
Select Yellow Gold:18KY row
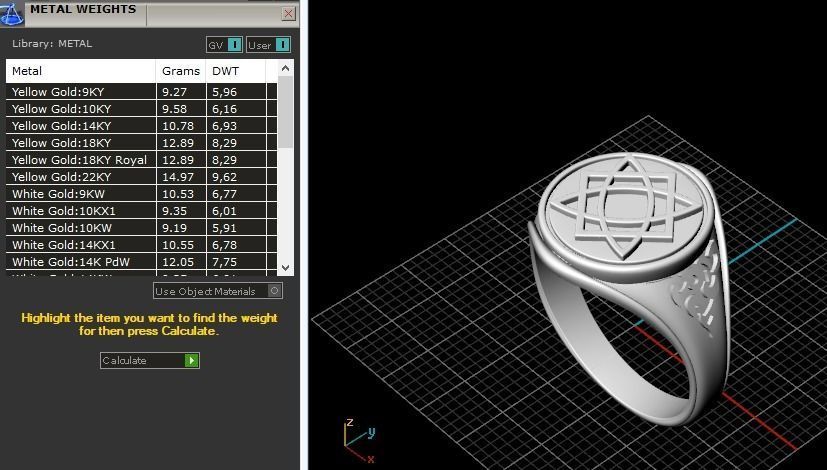(x=141, y=142)
